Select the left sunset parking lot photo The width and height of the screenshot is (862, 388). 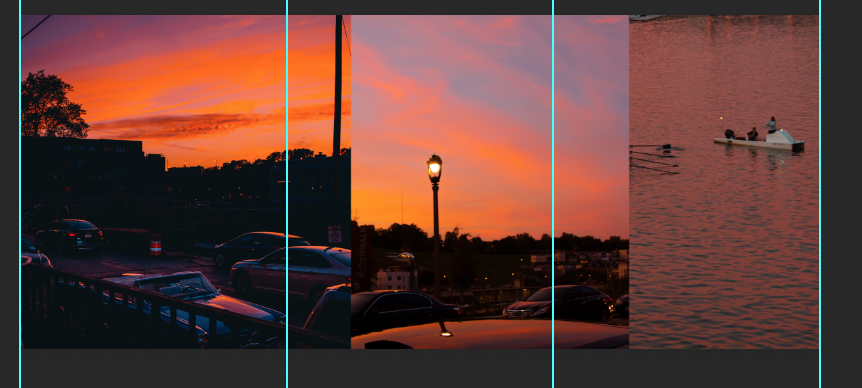pyautogui.click(x=186, y=181)
